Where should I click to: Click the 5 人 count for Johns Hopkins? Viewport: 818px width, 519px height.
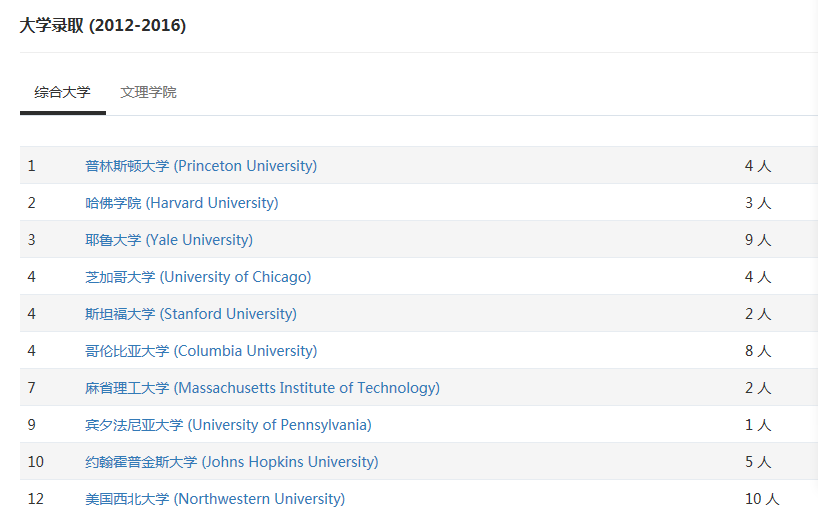point(758,462)
